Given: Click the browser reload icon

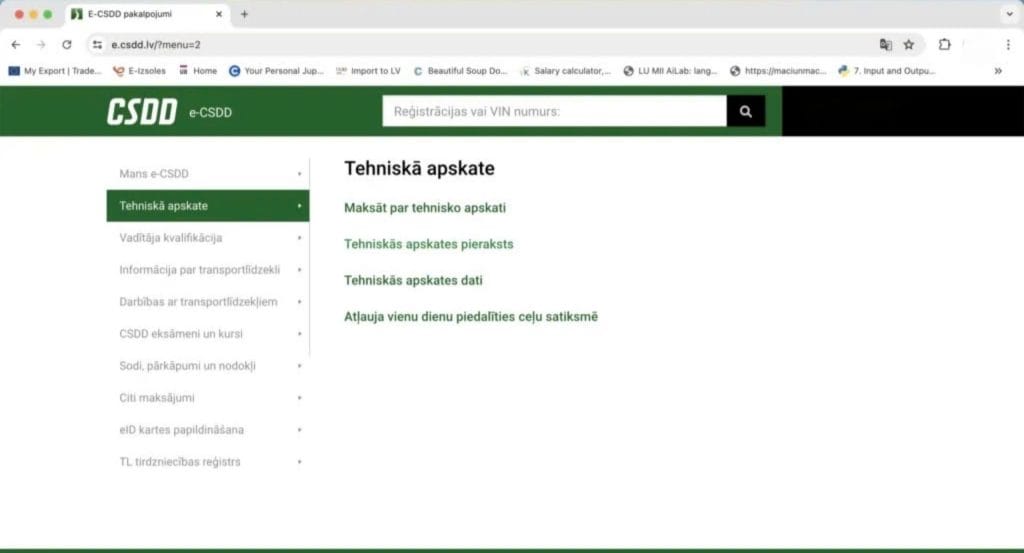Looking at the screenshot, I should (67, 45).
